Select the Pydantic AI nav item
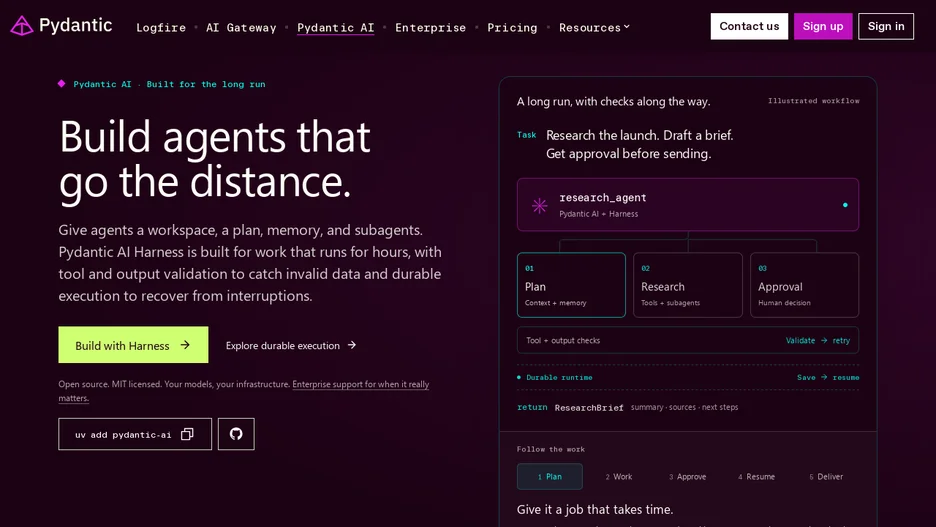The image size is (936, 527). (335, 27)
